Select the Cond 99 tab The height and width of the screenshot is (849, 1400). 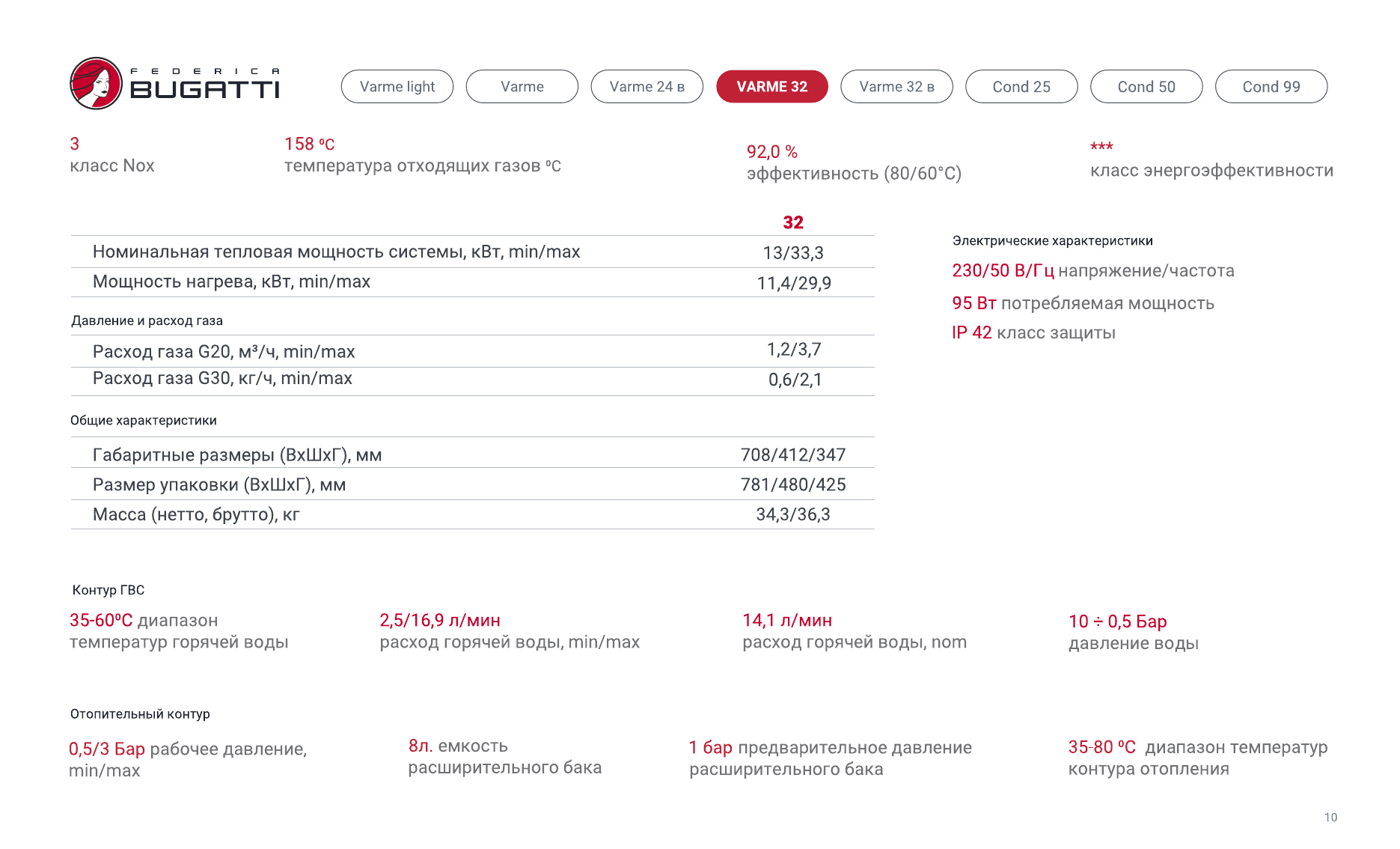pos(1271,87)
